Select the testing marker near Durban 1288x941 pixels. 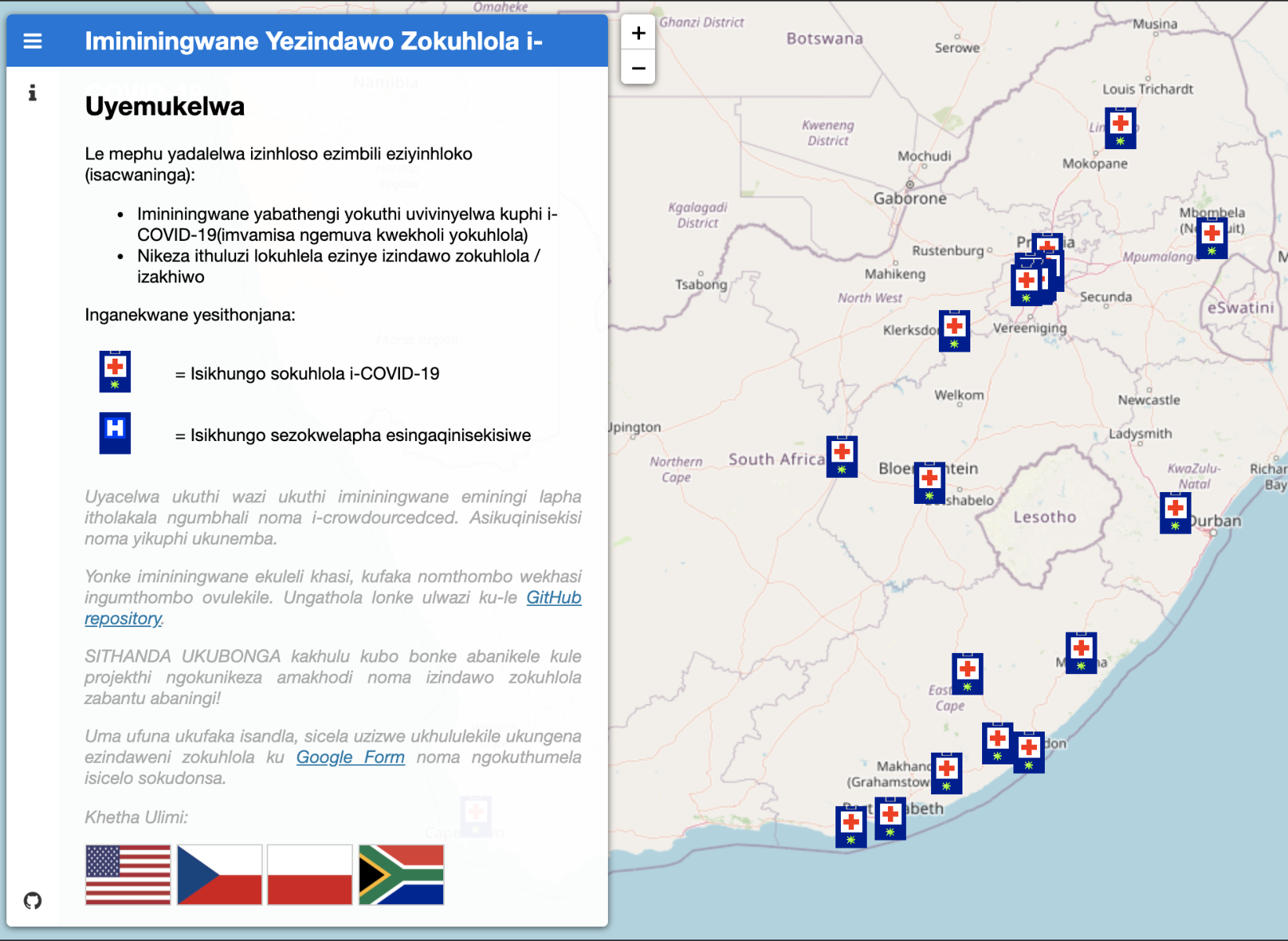tap(1175, 512)
